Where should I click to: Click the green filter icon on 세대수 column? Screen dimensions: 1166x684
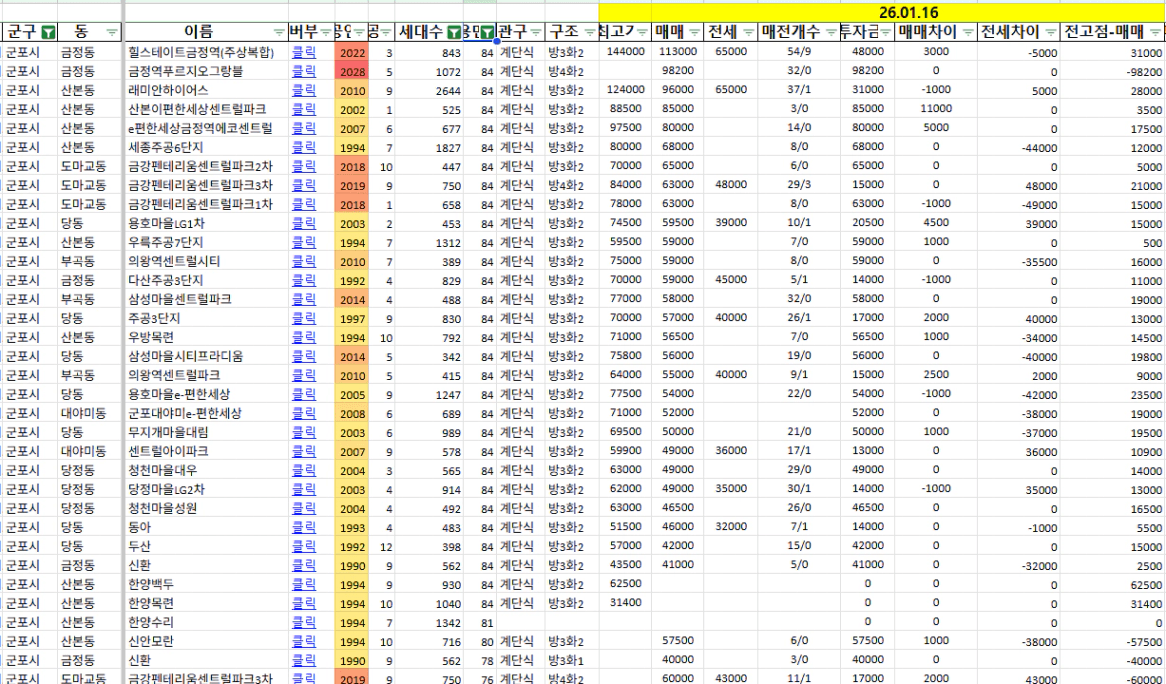tap(455, 32)
